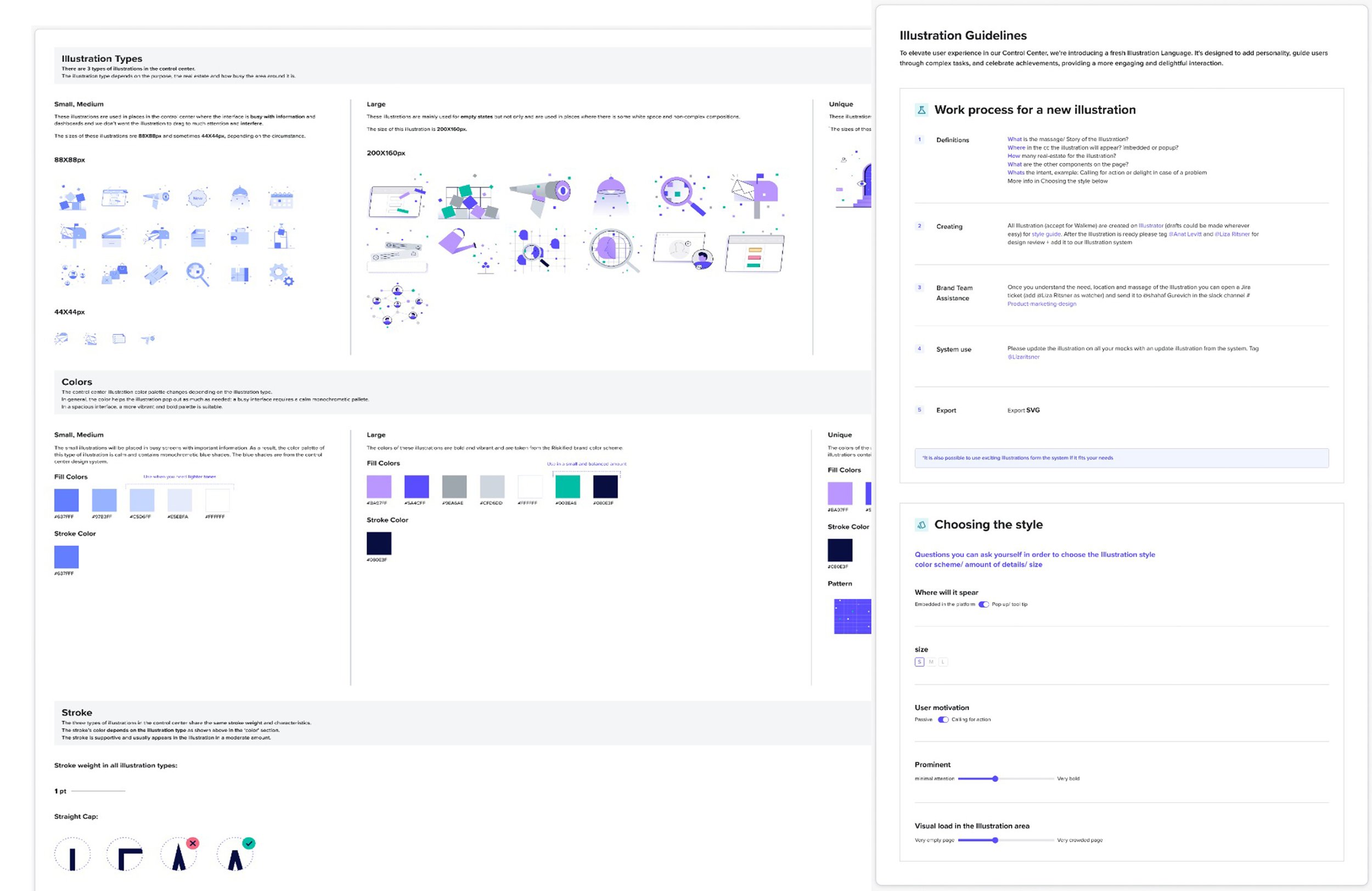
Task: Toggle the 'Where will it spear' switch
Action: point(983,605)
